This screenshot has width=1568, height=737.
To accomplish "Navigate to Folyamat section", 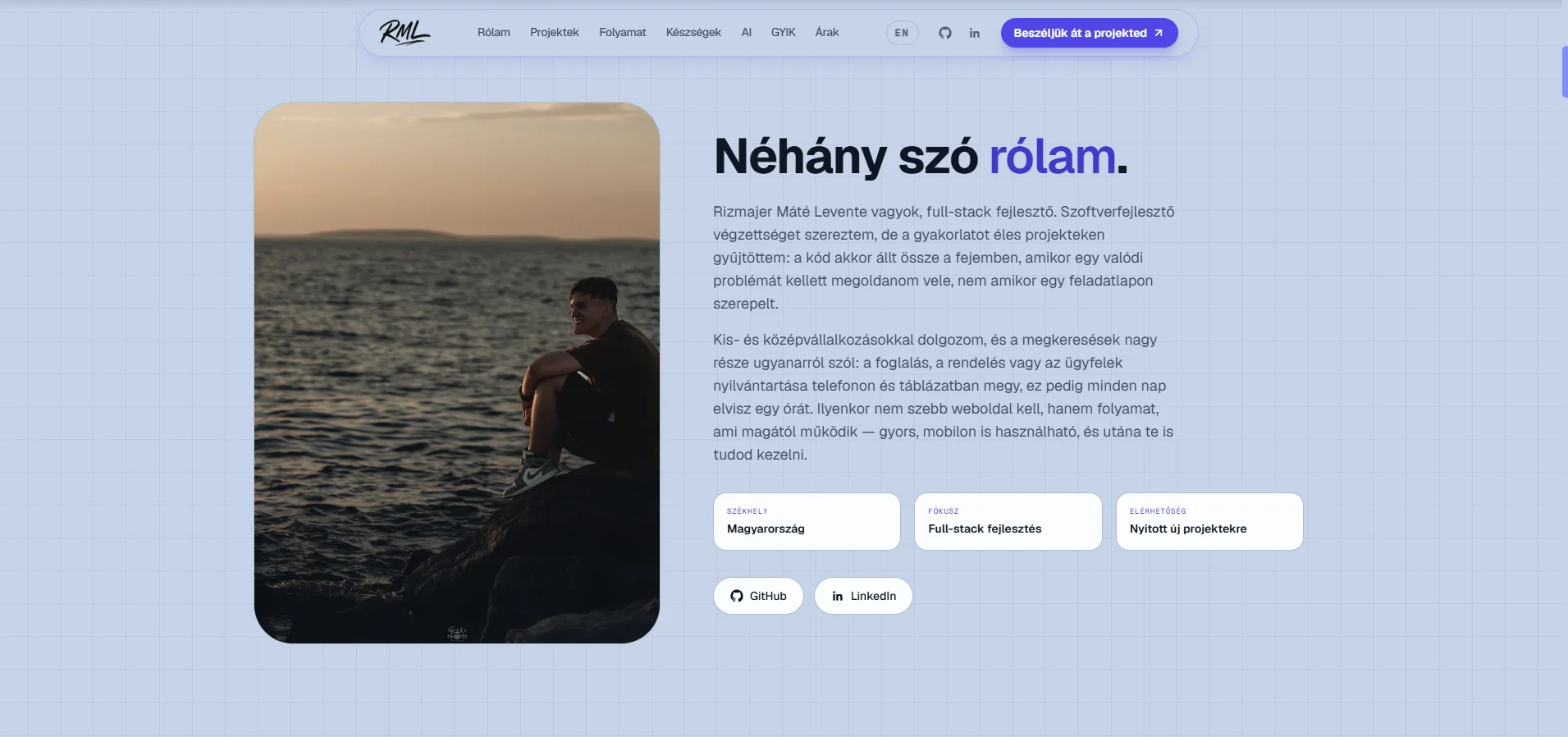I will (x=623, y=33).
